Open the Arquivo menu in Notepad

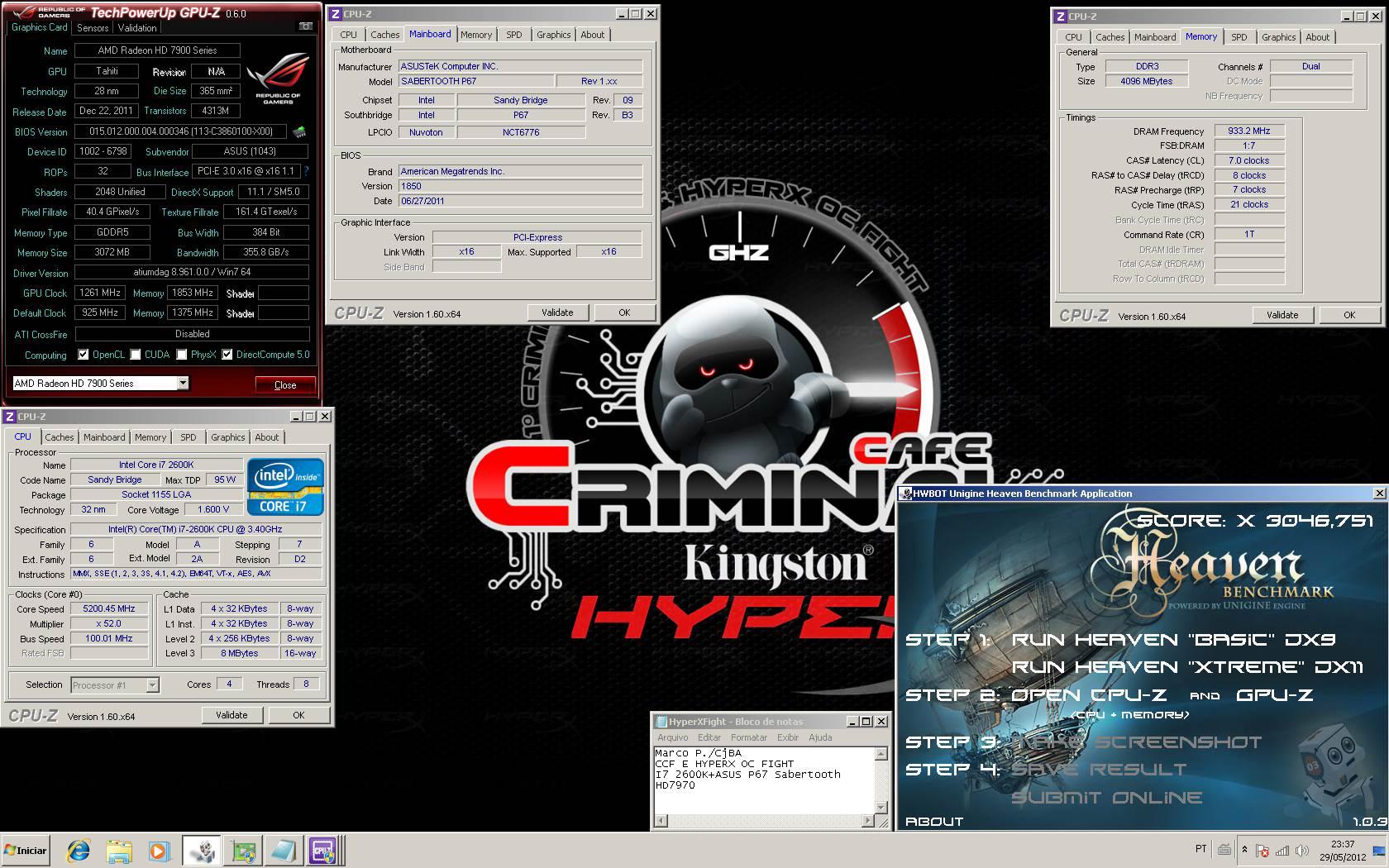[672, 737]
